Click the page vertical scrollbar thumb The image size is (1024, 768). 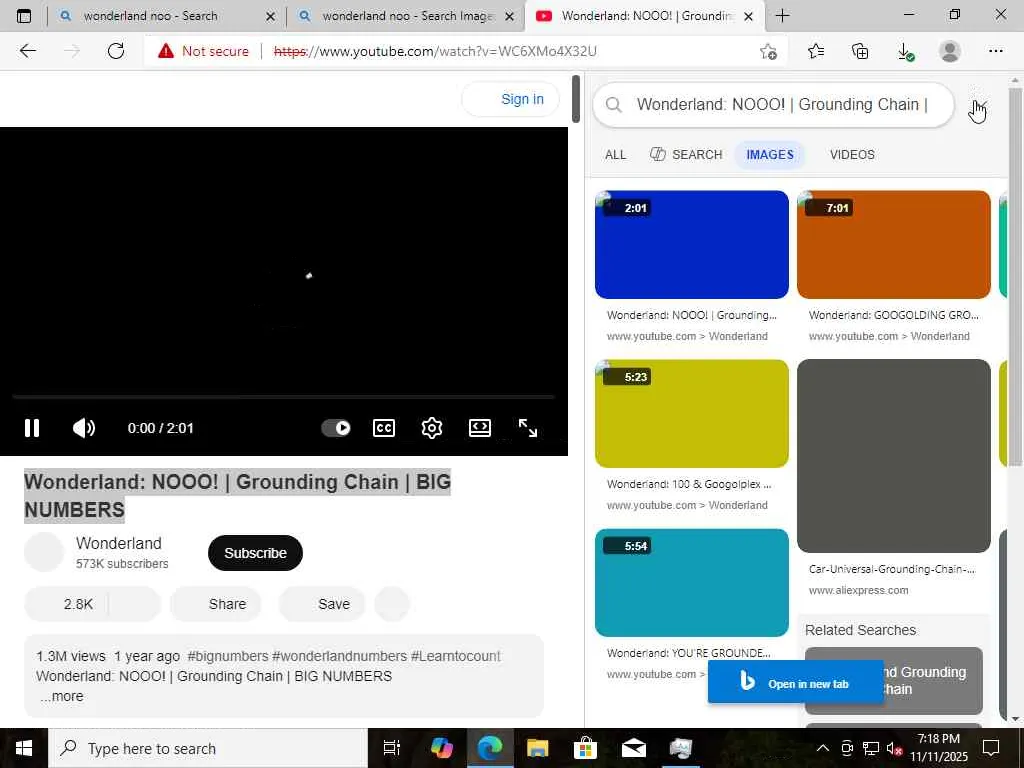point(575,99)
